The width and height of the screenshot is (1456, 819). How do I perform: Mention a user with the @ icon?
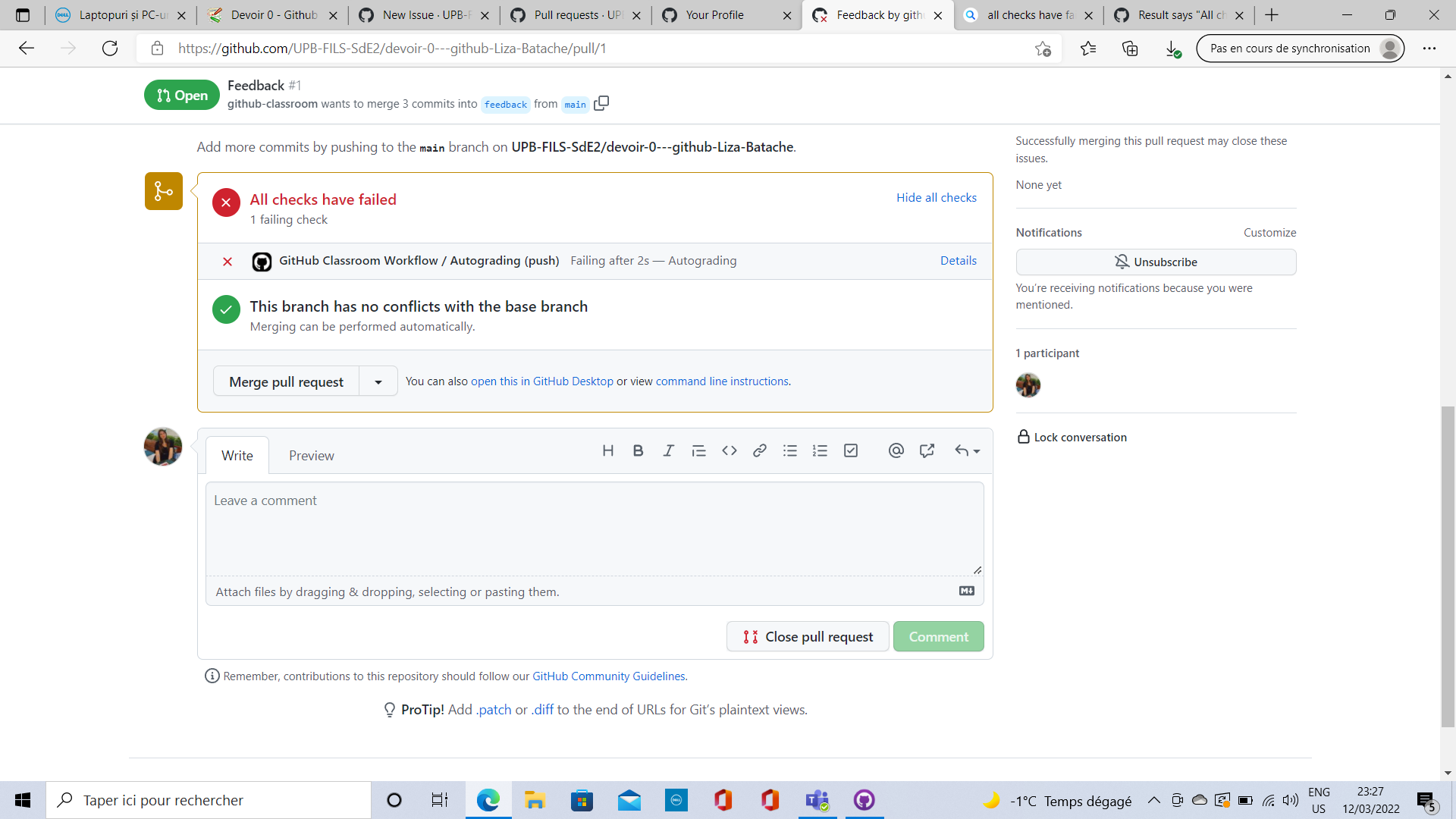click(896, 450)
